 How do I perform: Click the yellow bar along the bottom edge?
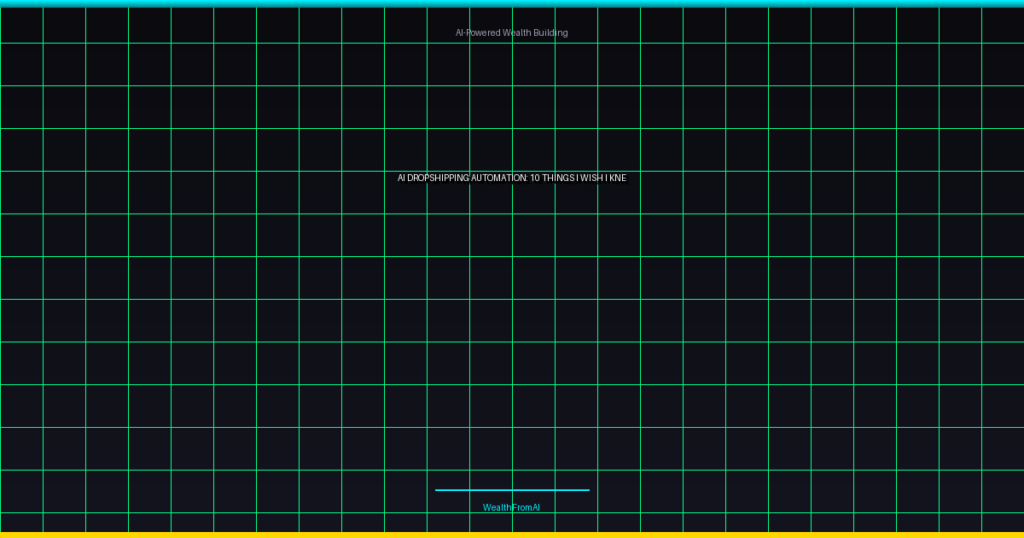coord(512,535)
